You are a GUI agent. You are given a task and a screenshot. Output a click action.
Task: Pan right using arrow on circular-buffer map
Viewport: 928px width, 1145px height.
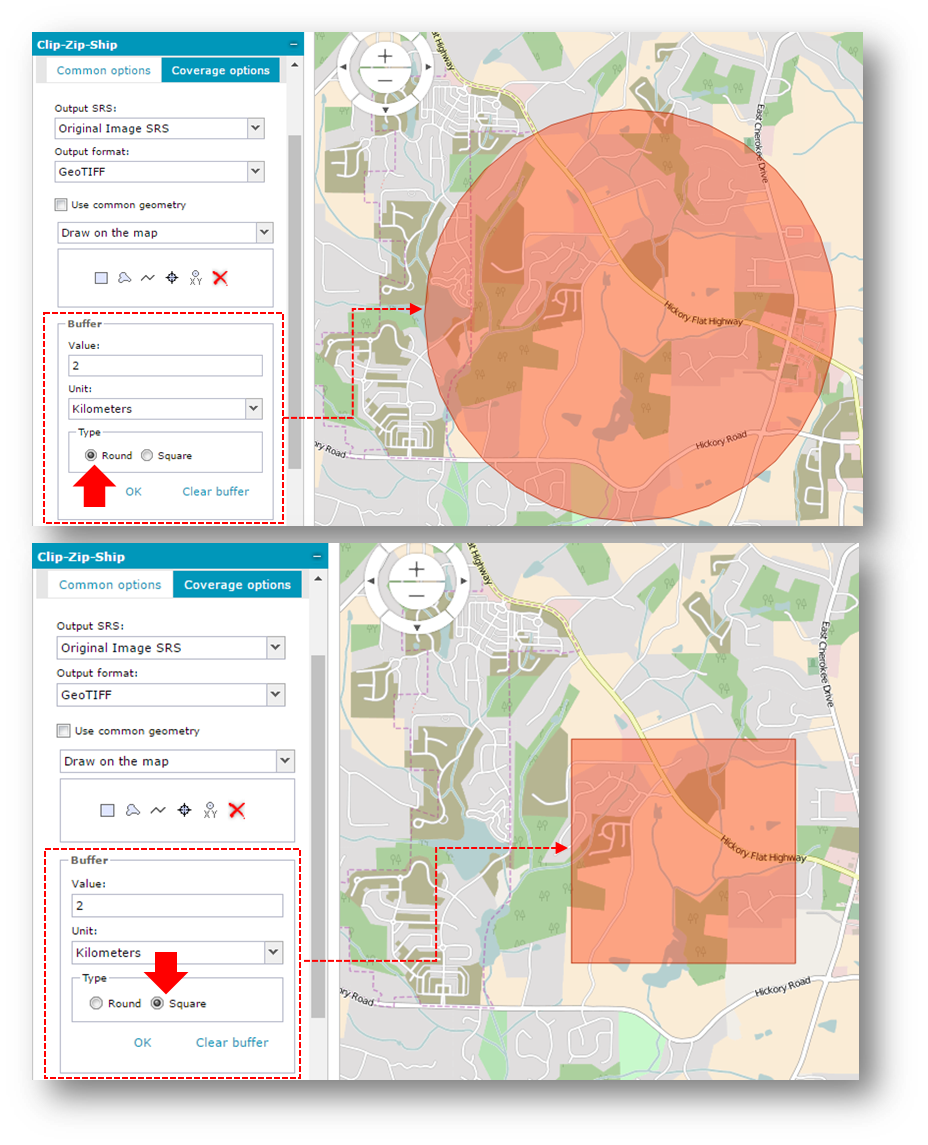pos(428,67)
